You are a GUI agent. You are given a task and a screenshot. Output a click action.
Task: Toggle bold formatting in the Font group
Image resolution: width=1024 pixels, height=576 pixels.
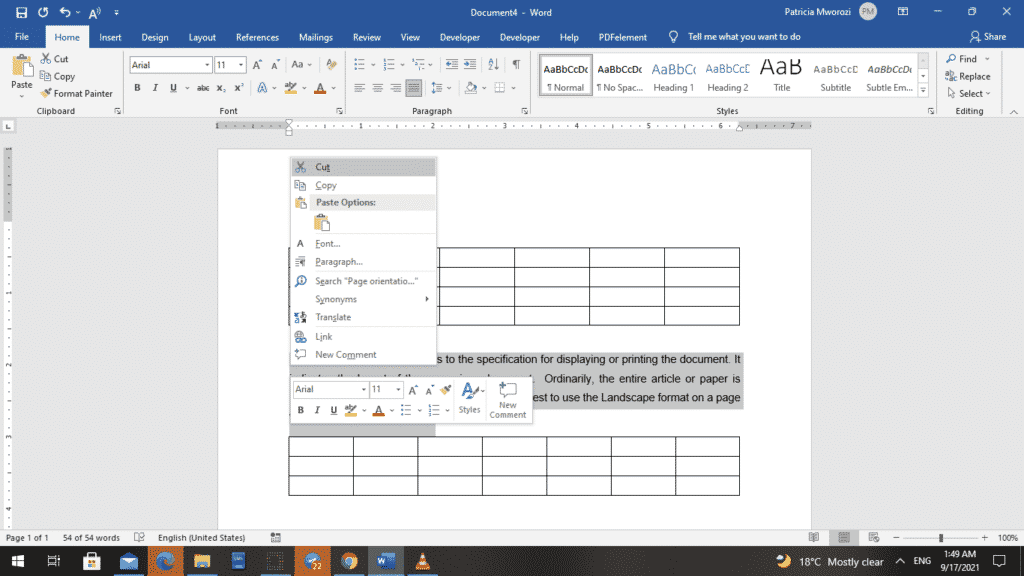coord(137,87)
